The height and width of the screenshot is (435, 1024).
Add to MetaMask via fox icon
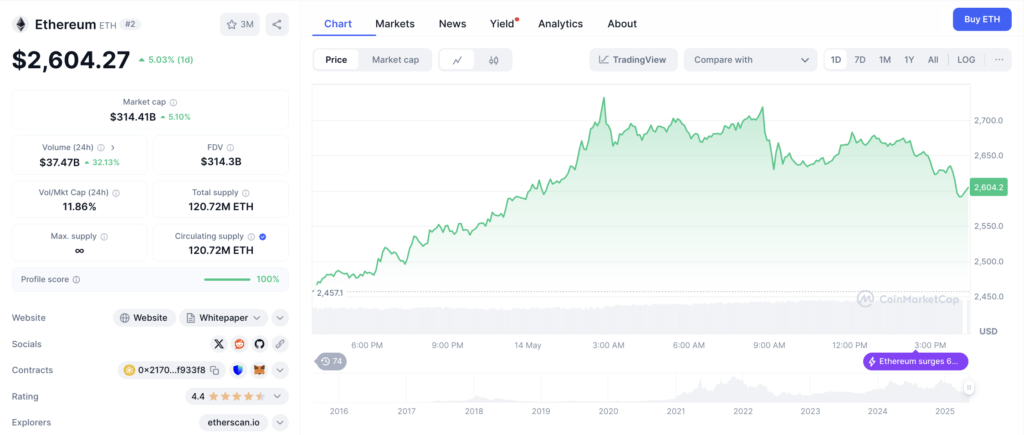click(259, 370)
